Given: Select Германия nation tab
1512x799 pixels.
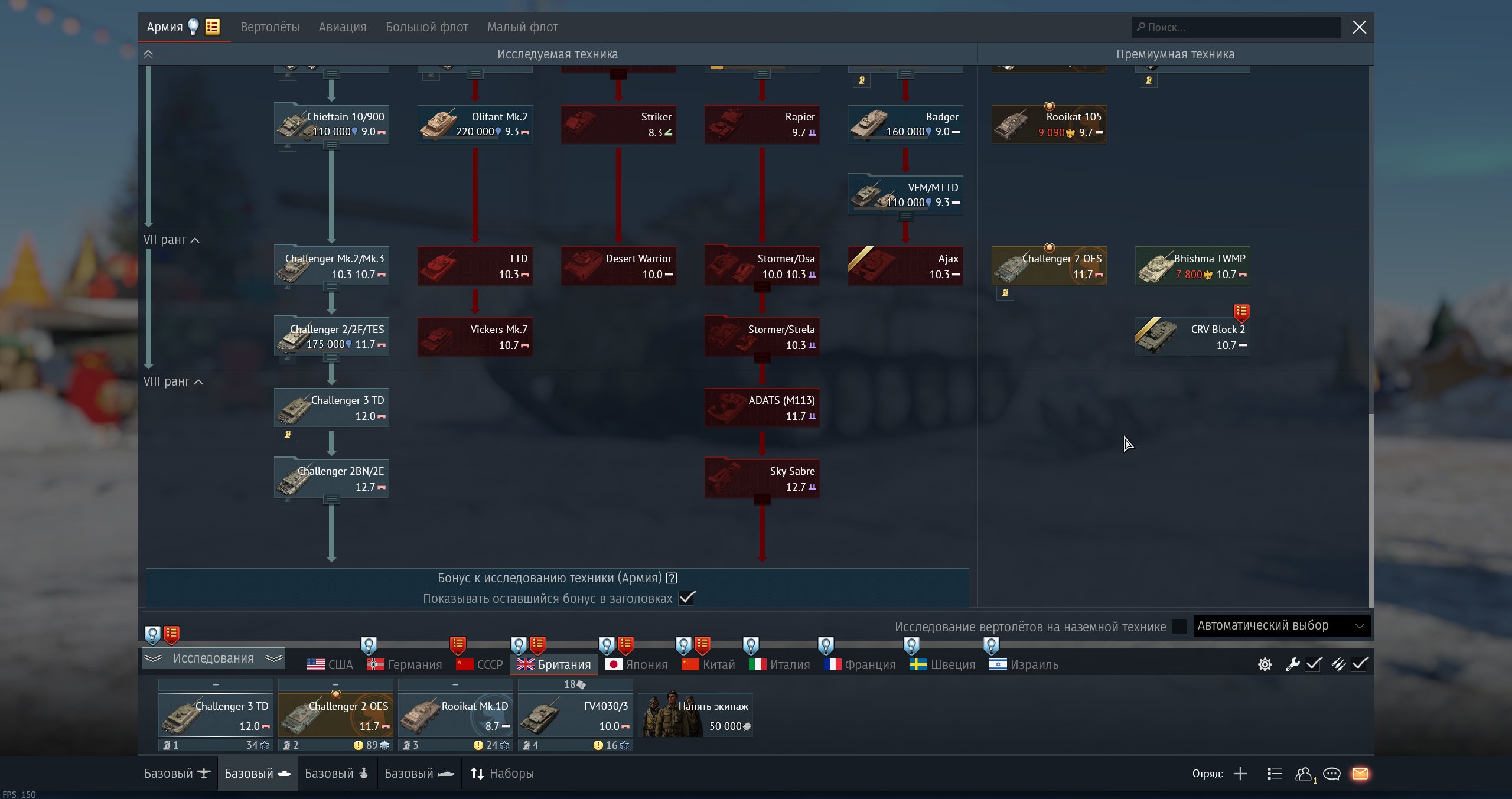Looking at the screenshot, I should pos(405,665).
